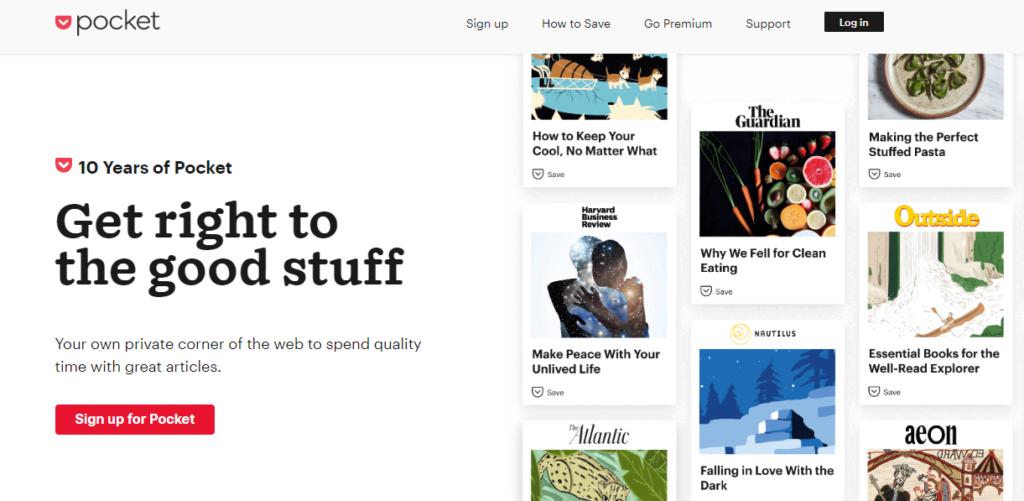Open the Guardian fruits and vegetables image

pyautogui.click(x=767, y=184)
